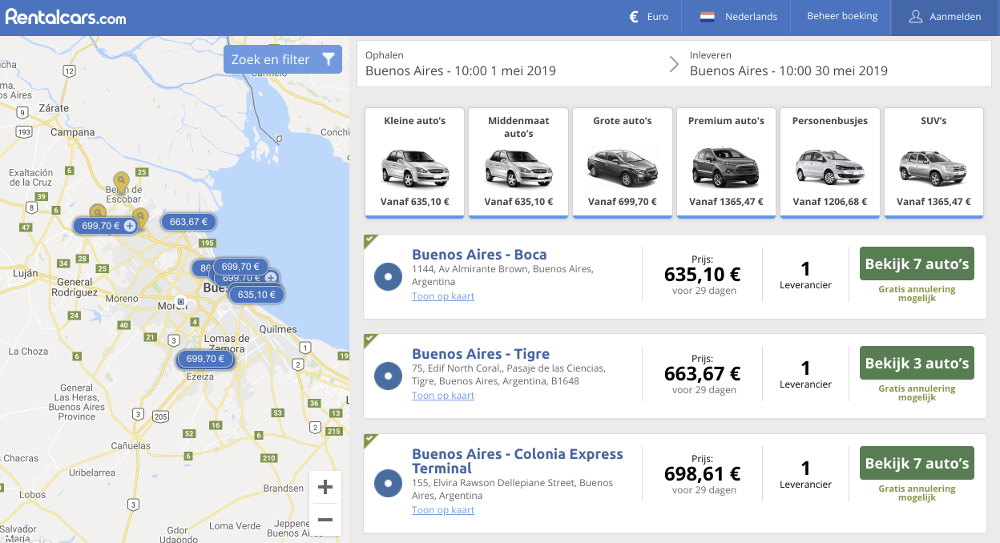1000x543 pixels.
Task: Click the Tigre address text
Action: tap(508, 375)
